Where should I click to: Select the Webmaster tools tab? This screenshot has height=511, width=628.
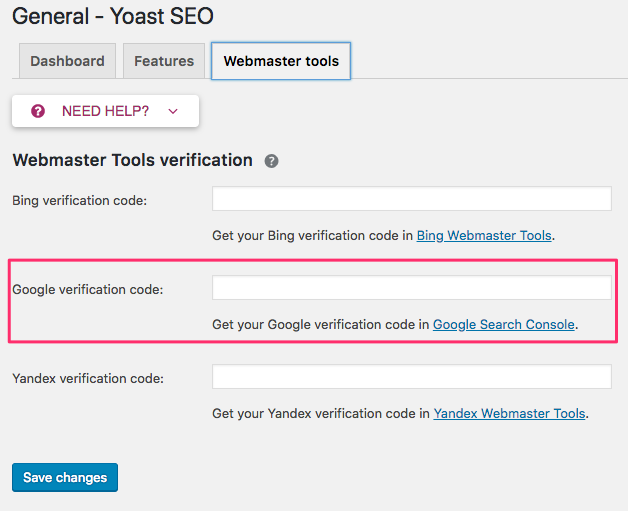coord(281,61)
